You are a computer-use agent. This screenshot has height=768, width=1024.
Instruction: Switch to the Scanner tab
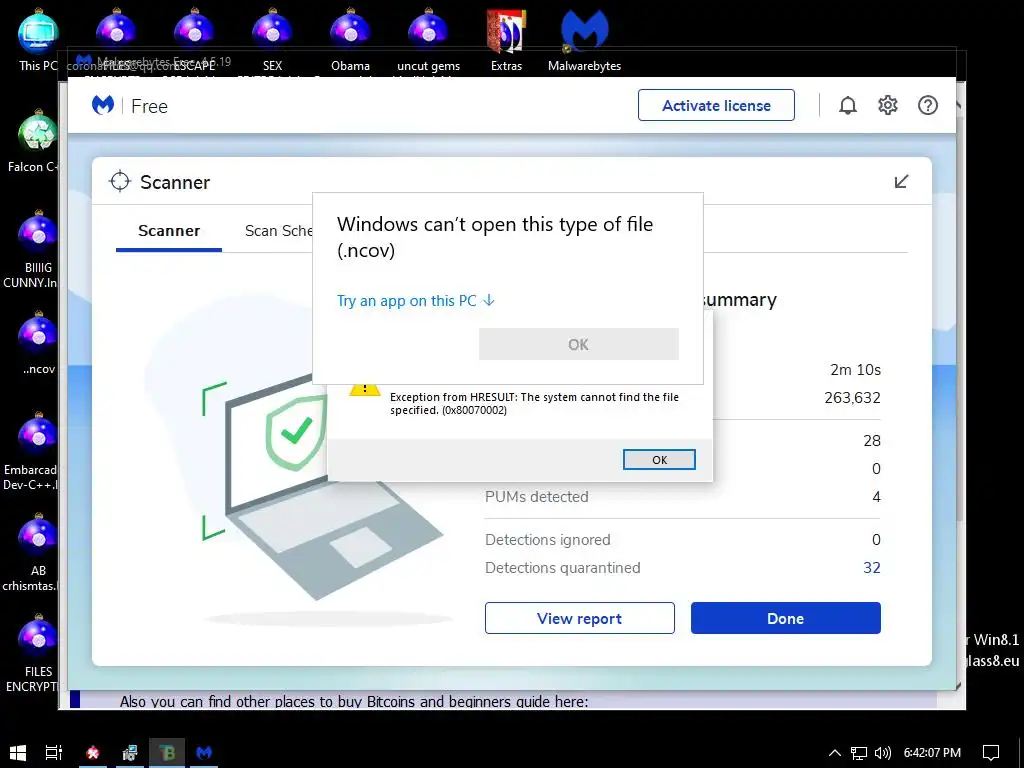click(x=169, y=231)
